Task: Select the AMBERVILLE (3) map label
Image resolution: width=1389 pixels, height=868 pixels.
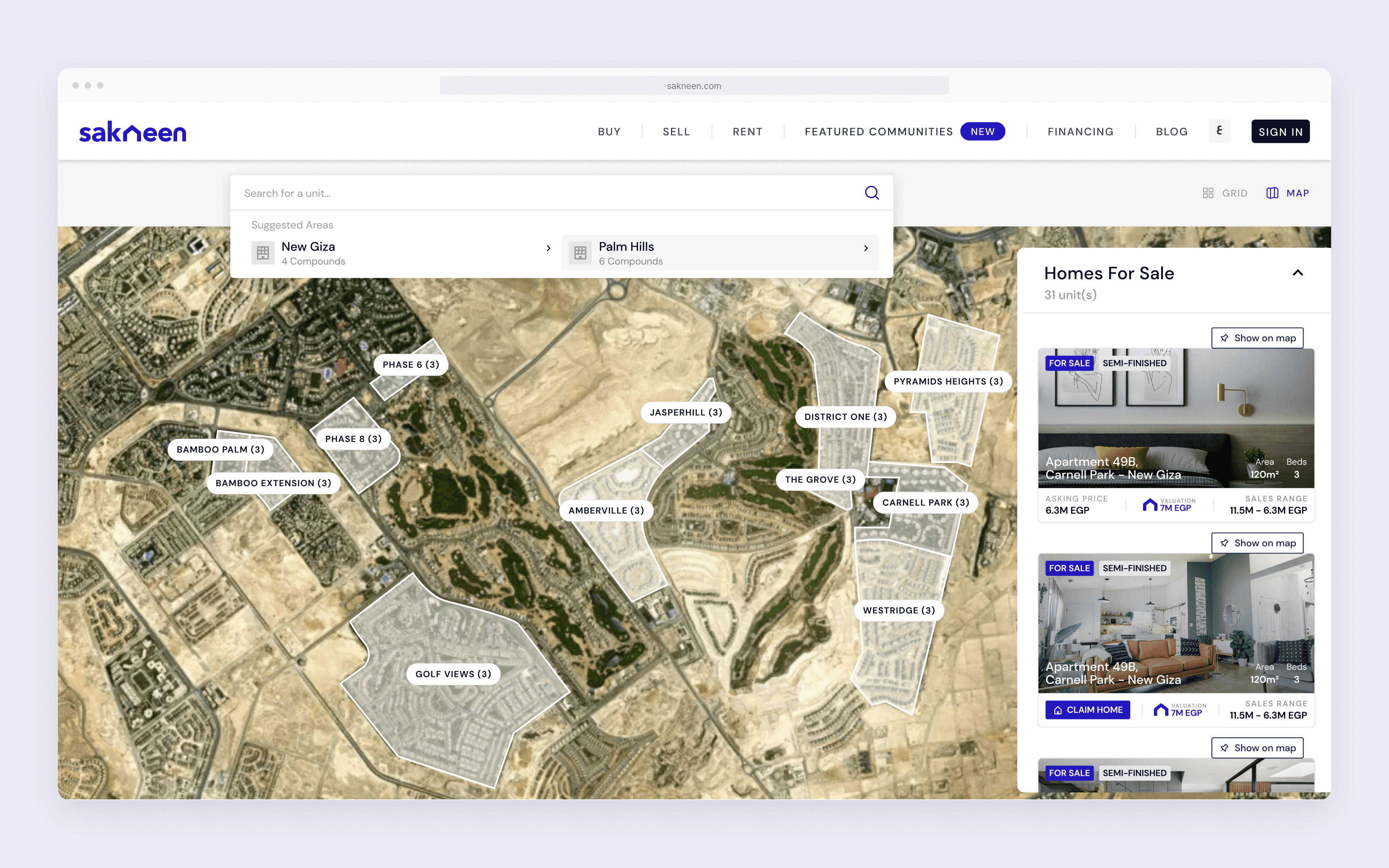Action: [606, 510]
